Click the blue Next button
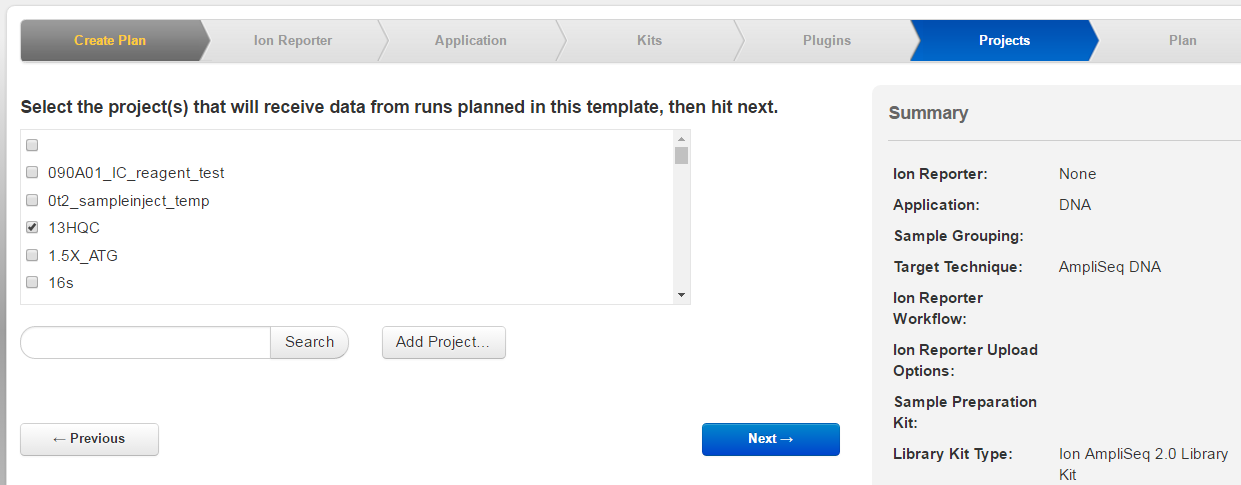This screenshot has height=485, width=1241. pos(770,439)
